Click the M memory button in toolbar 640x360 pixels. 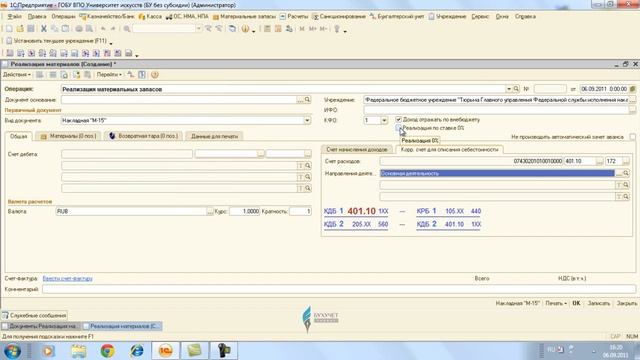302,29
